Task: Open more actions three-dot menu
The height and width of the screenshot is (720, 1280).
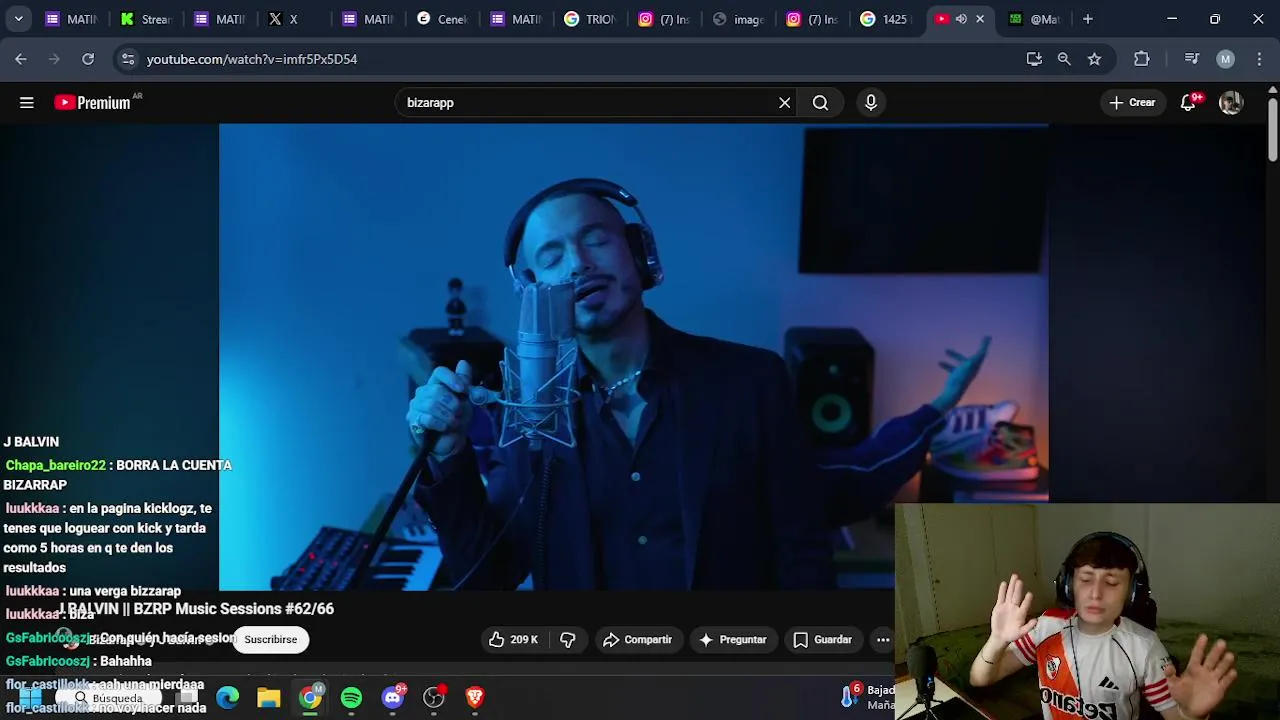Action: 883,639
